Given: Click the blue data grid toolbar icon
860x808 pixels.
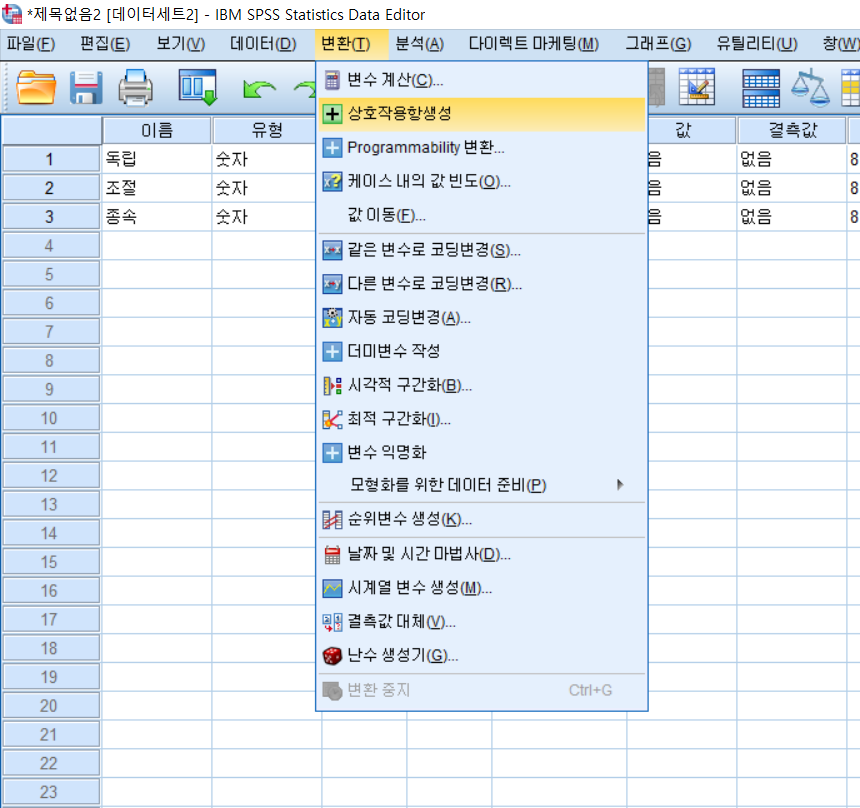Looking at the screenshot, I should [x=761, y=88].
